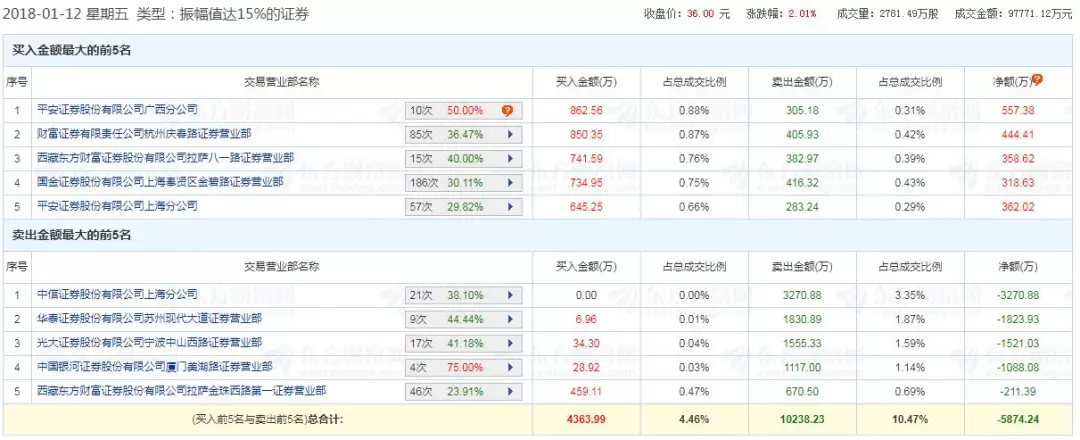Click buy amount 862.56
The image size is (1080, 440).
(588, 110)
